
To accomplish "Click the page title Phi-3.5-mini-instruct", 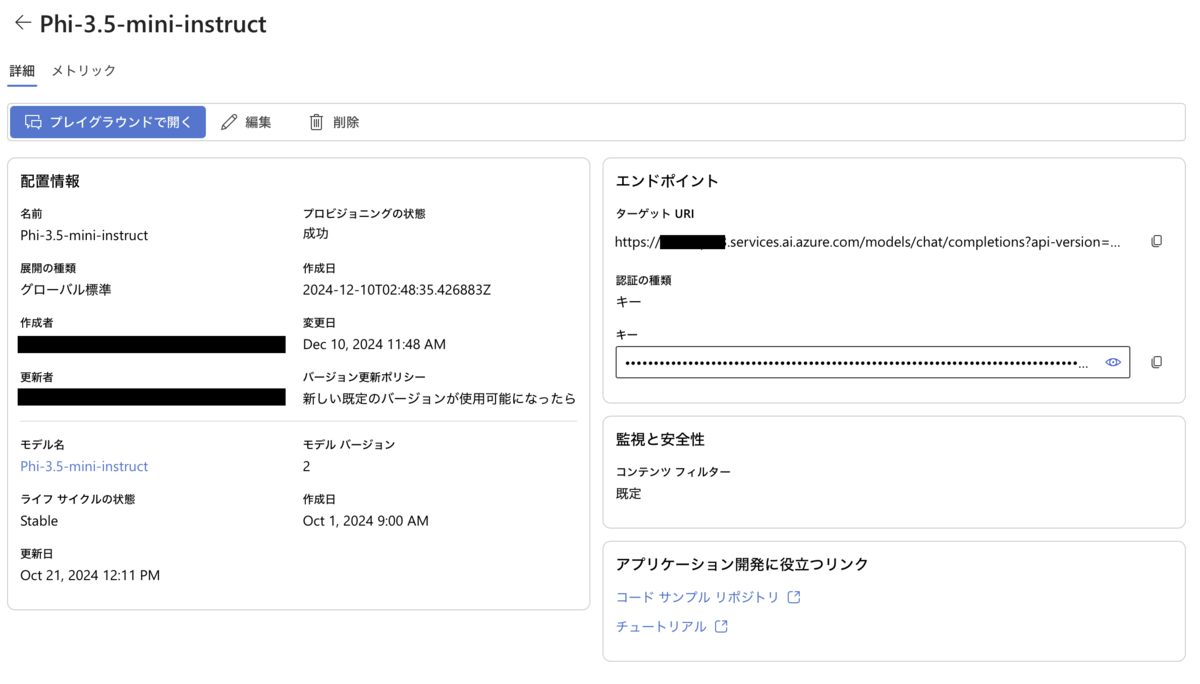I will click(x=153, y=24).
